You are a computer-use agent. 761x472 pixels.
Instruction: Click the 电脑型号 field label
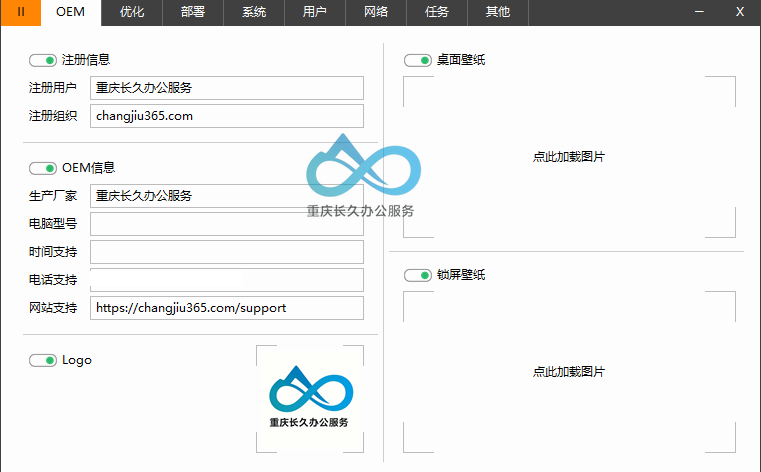click(53, 224)
